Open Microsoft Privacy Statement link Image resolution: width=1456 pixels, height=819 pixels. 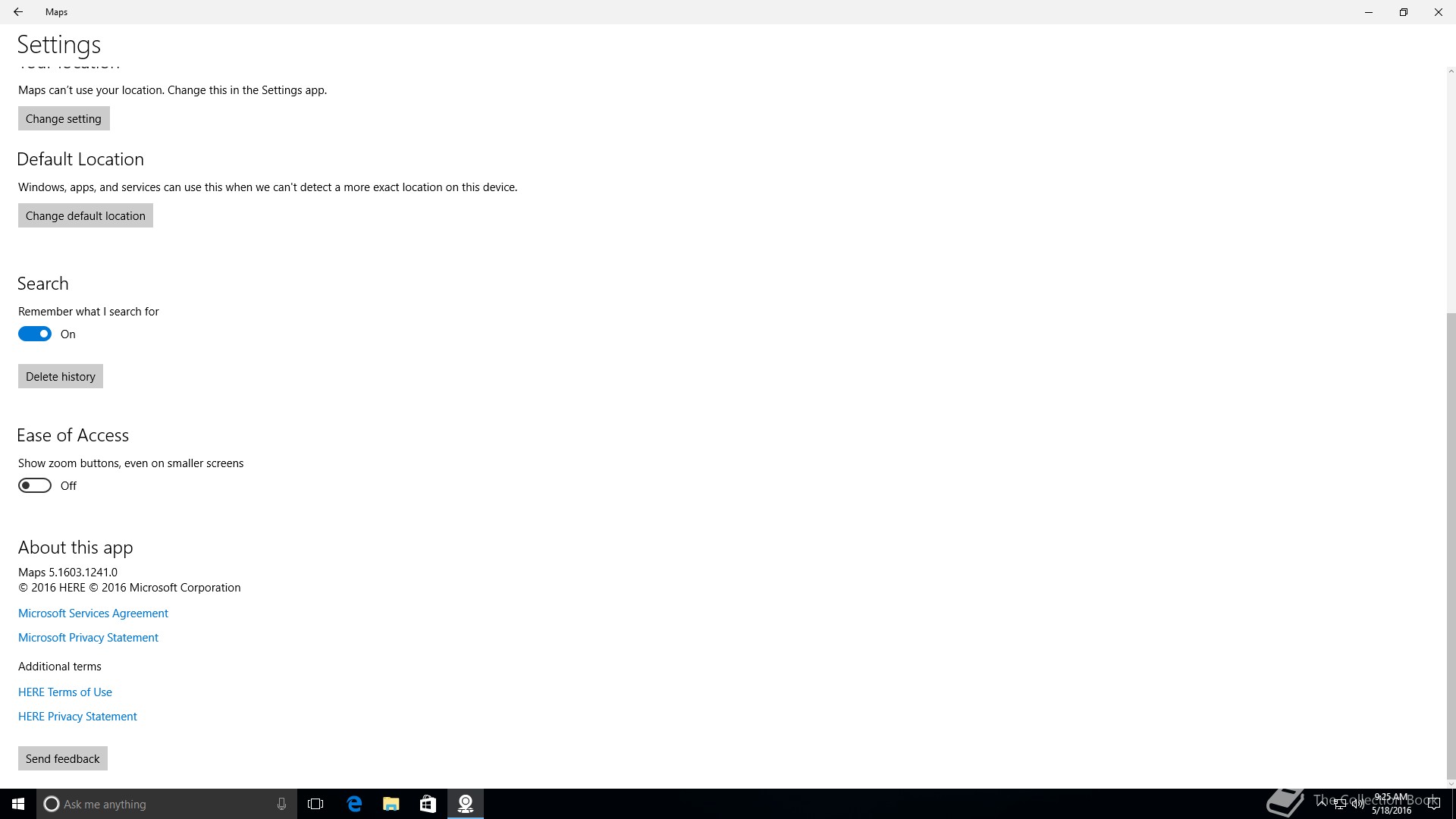(x=88, y=637)
